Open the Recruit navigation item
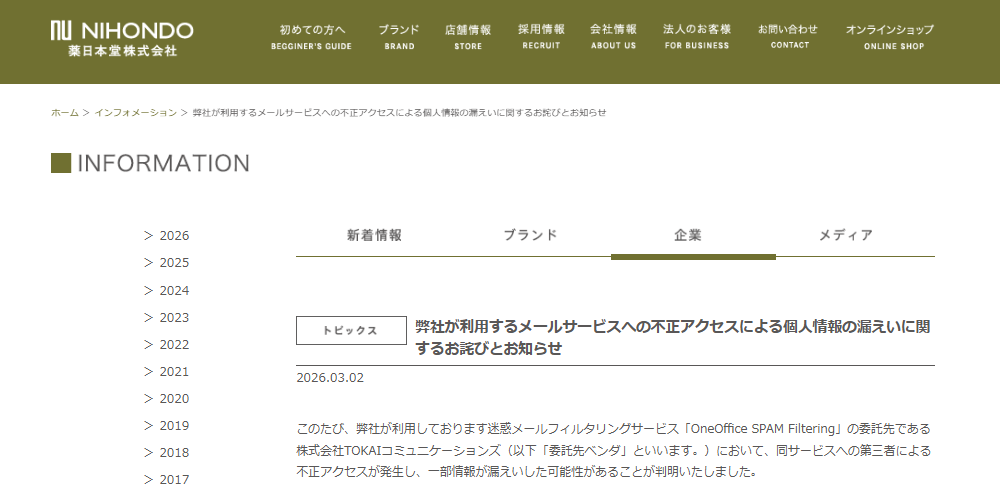This screenshot has height=485, width=1000. (x=541, y=37)
